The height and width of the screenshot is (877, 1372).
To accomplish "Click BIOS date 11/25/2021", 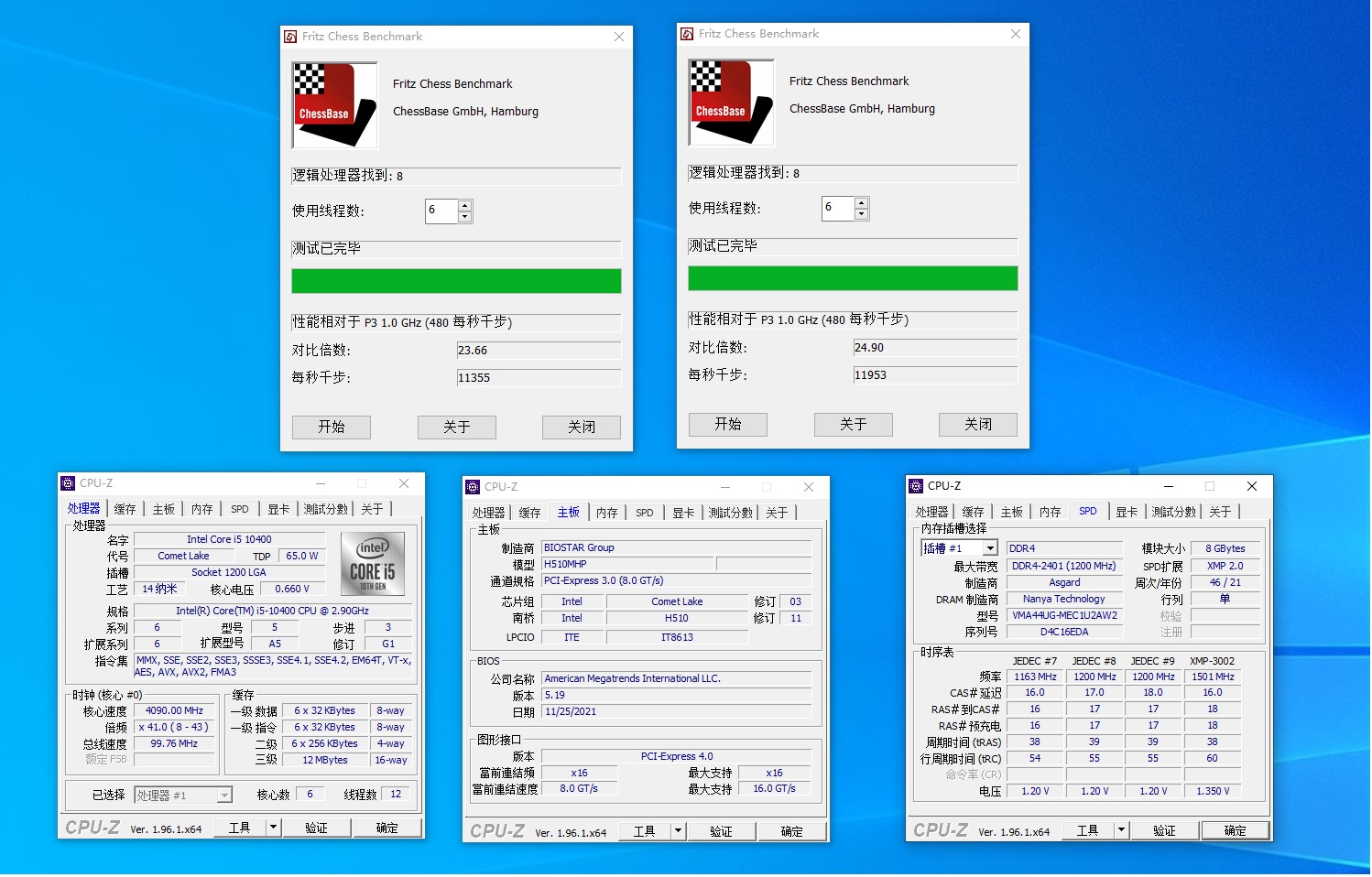I will (x=676, y=711).
